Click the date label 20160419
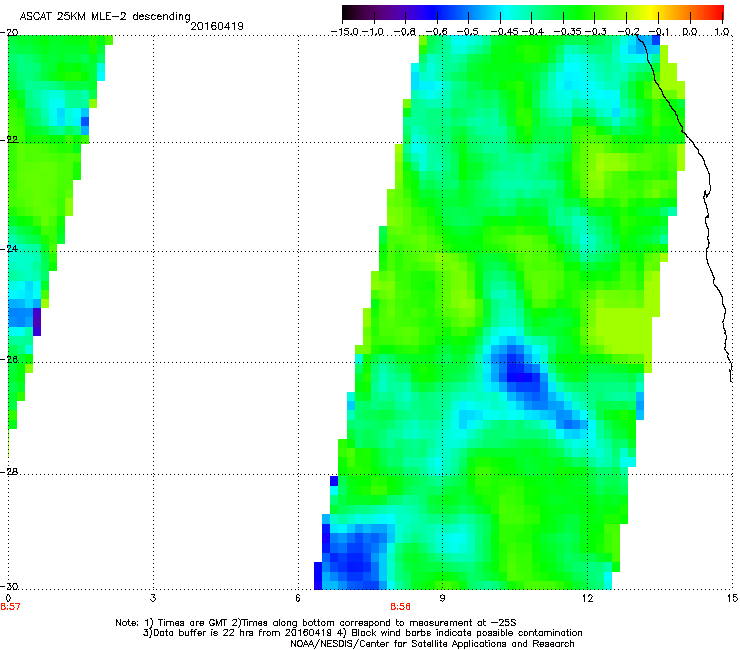The width and height of the screenshot is (740, 650). pyautogui.click(x=217, y=26)
